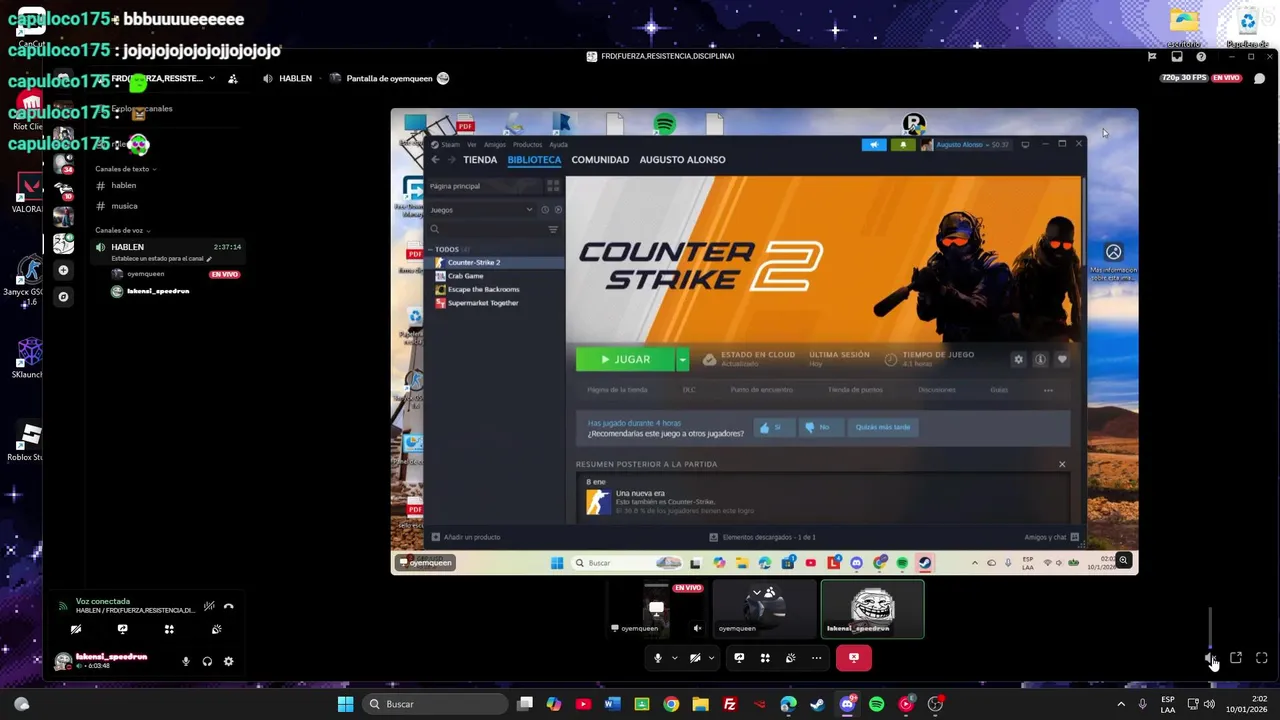Toggle camera in bottom call bar

tap(695, 658)
